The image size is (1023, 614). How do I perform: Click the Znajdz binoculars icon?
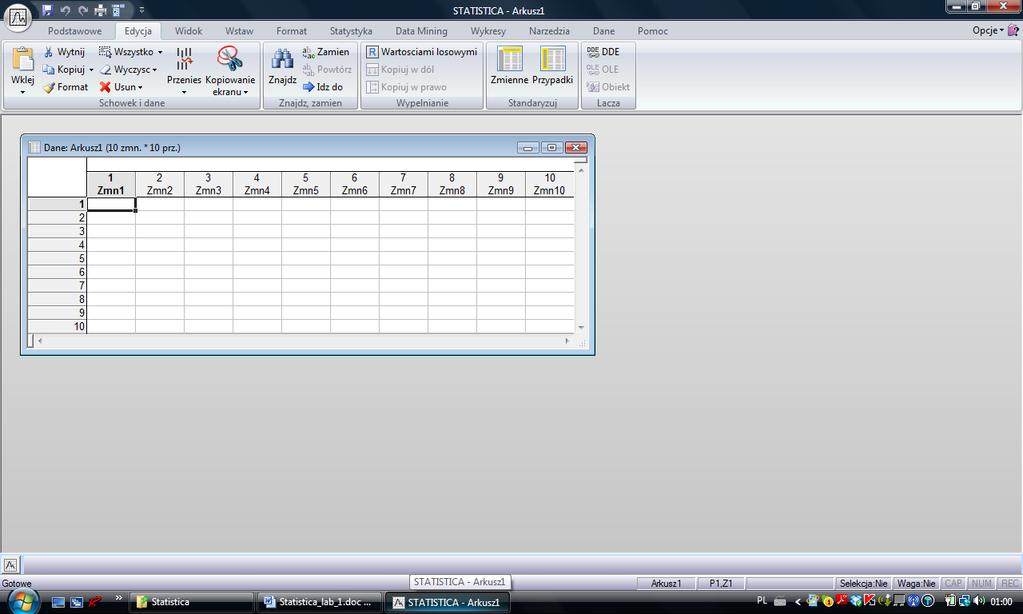point(282,59)
